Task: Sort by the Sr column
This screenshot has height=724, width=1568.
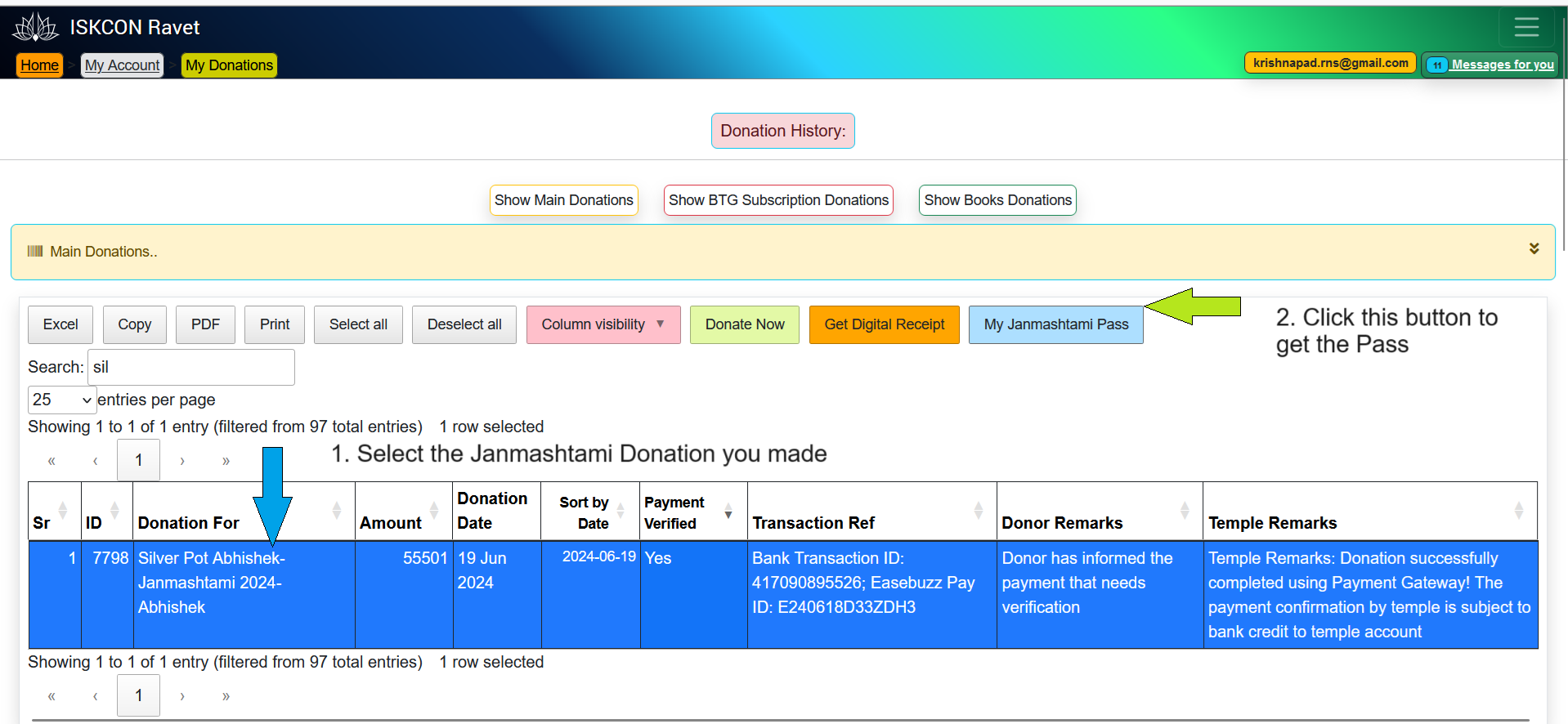Action: coord(55,511)
